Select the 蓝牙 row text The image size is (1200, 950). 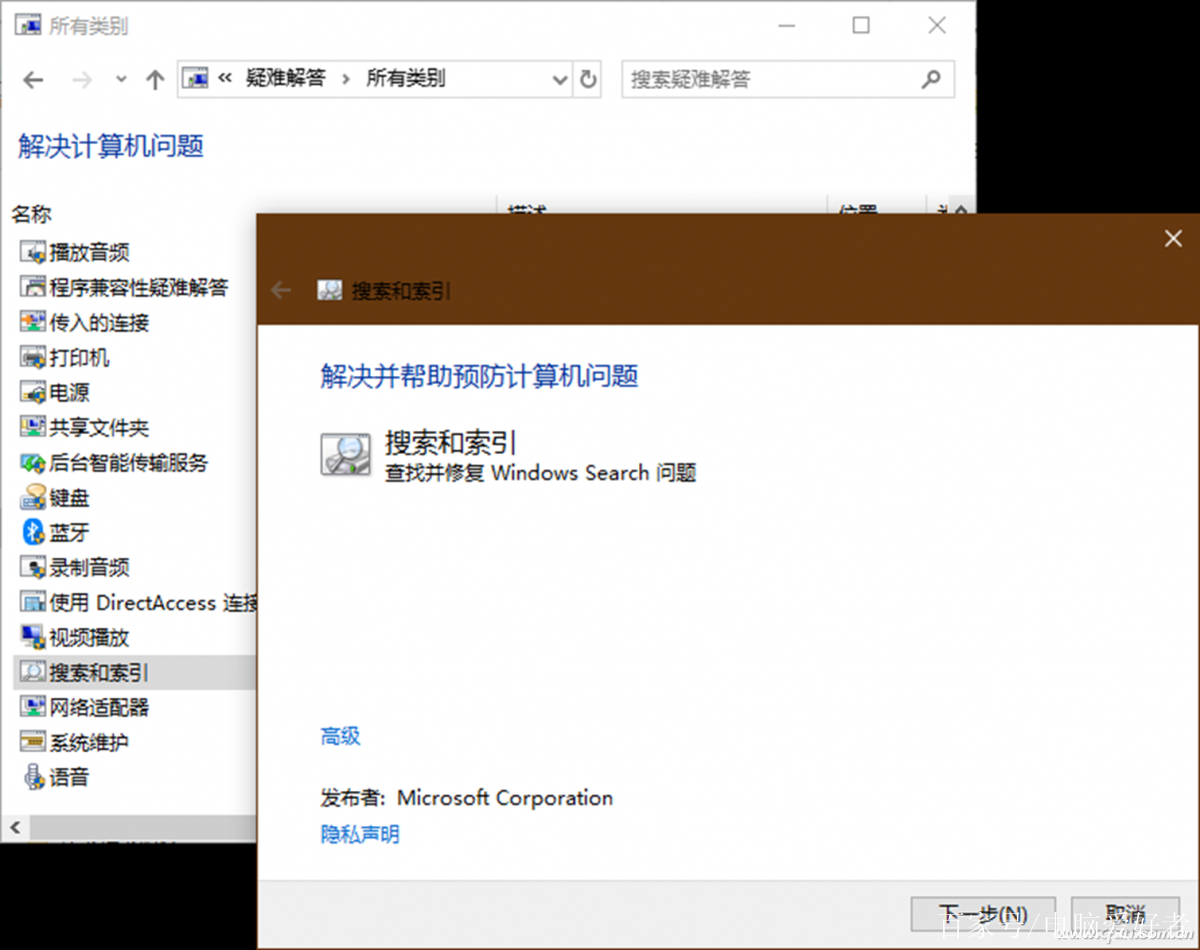[x=70, y=532]
